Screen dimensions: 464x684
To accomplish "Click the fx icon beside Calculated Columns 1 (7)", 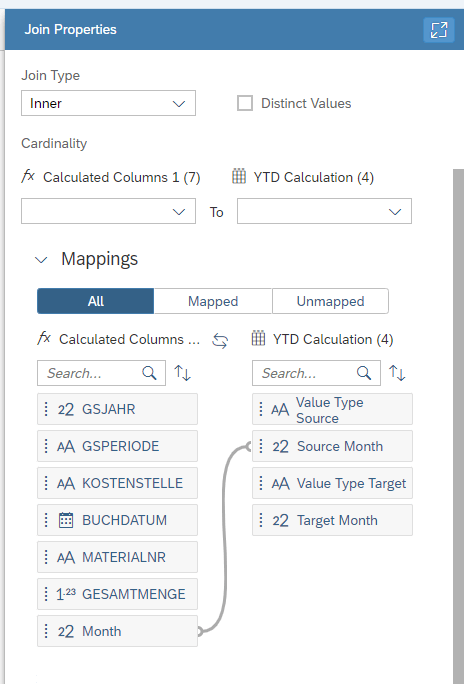I will pos(28,176).
